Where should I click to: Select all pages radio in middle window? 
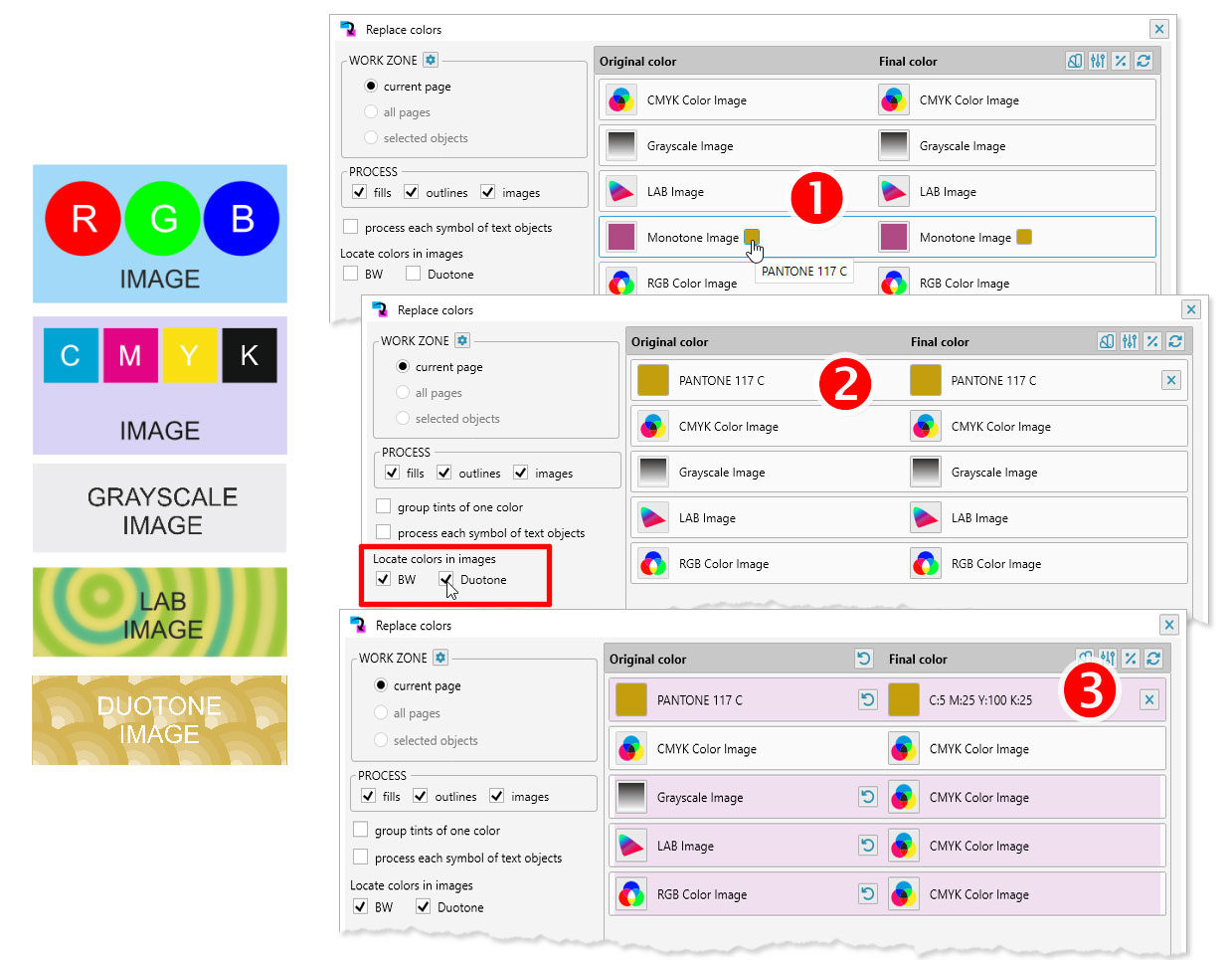(403, 393)
